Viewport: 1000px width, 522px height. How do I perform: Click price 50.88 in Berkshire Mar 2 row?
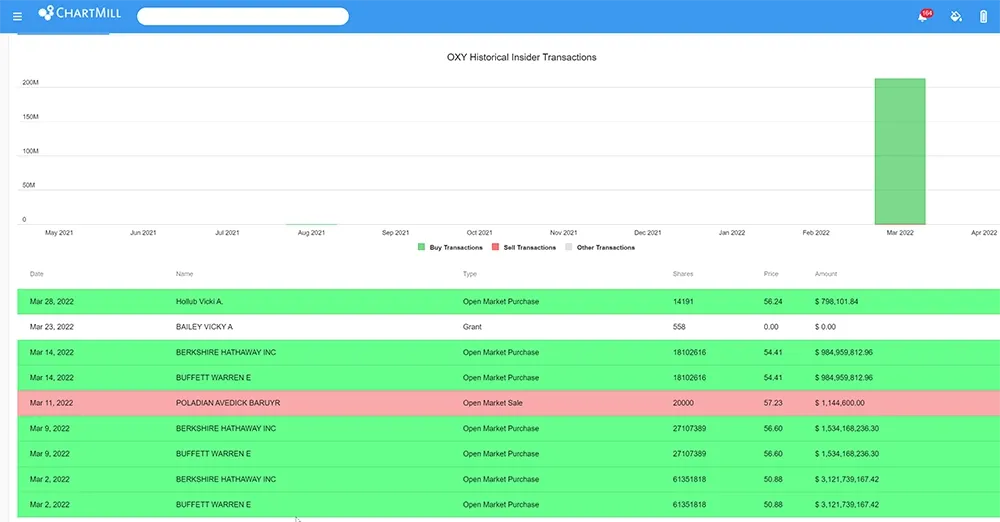click(773, 479)
